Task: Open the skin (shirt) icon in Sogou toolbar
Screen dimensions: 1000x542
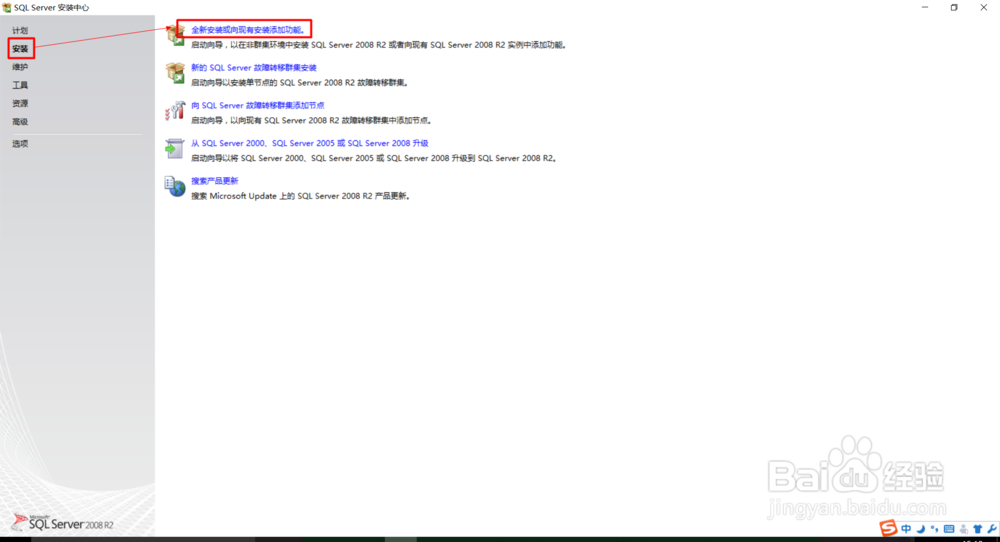Action: 978,529
